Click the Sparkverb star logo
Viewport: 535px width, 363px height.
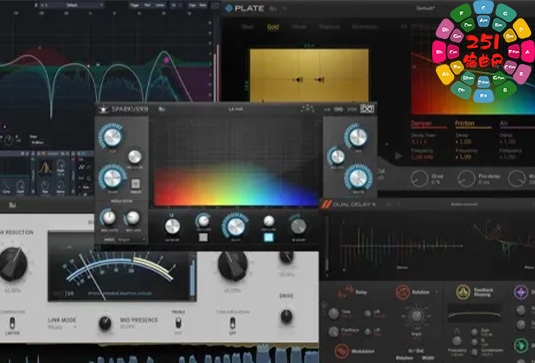pyautogui.click(x=103, y=109)
